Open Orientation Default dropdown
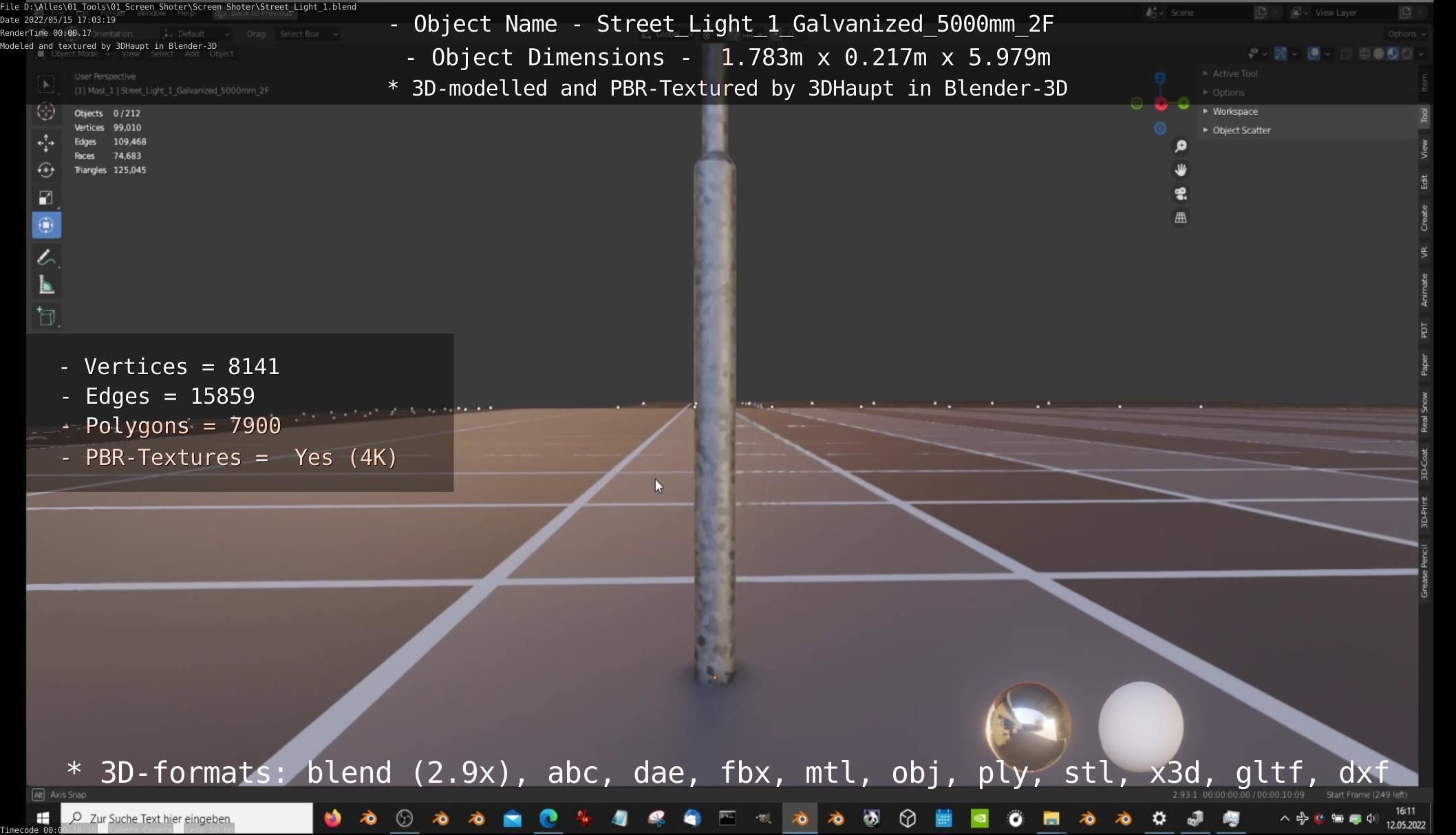Viewport: 1456px width, 835px height. [x=195, y=34]
